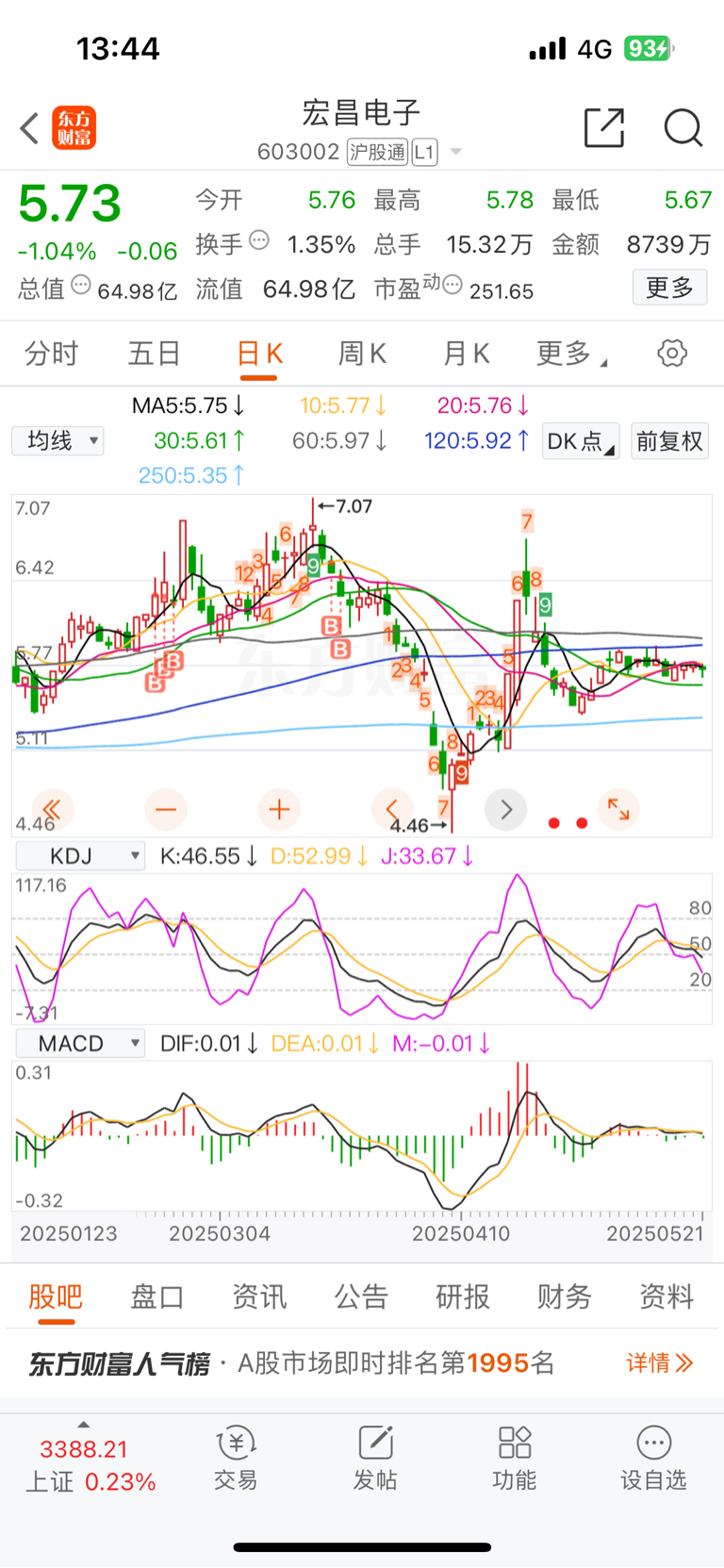Tap the 上证 3388.21 index ticker

click(x=90, y=1464)
